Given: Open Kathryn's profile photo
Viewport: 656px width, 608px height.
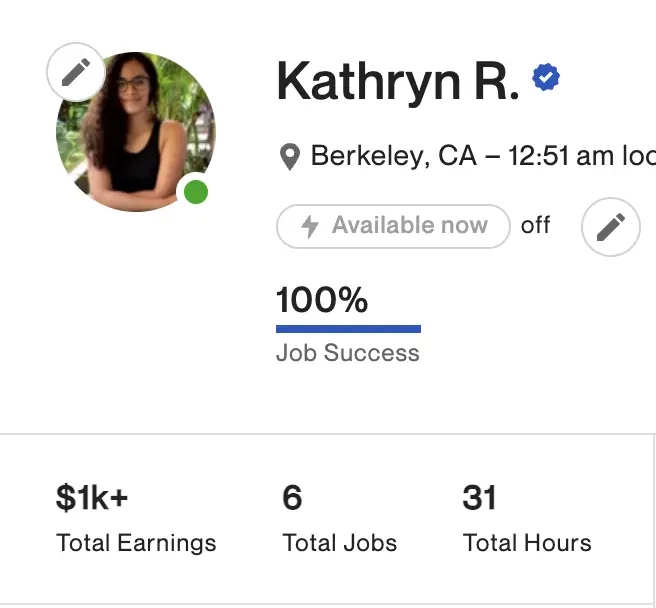Looking at the screenshot, I should coord(136,132).
